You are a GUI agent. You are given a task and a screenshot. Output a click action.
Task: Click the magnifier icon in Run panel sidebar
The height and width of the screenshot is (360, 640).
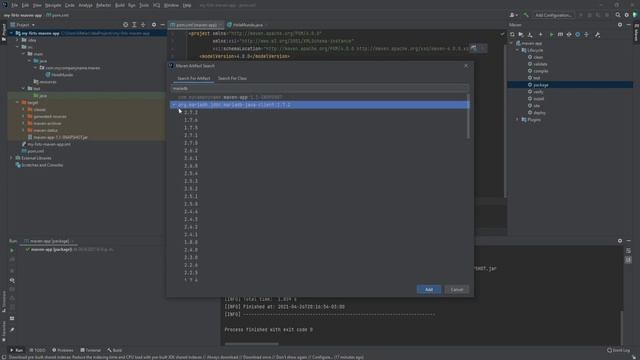point(12,280)
